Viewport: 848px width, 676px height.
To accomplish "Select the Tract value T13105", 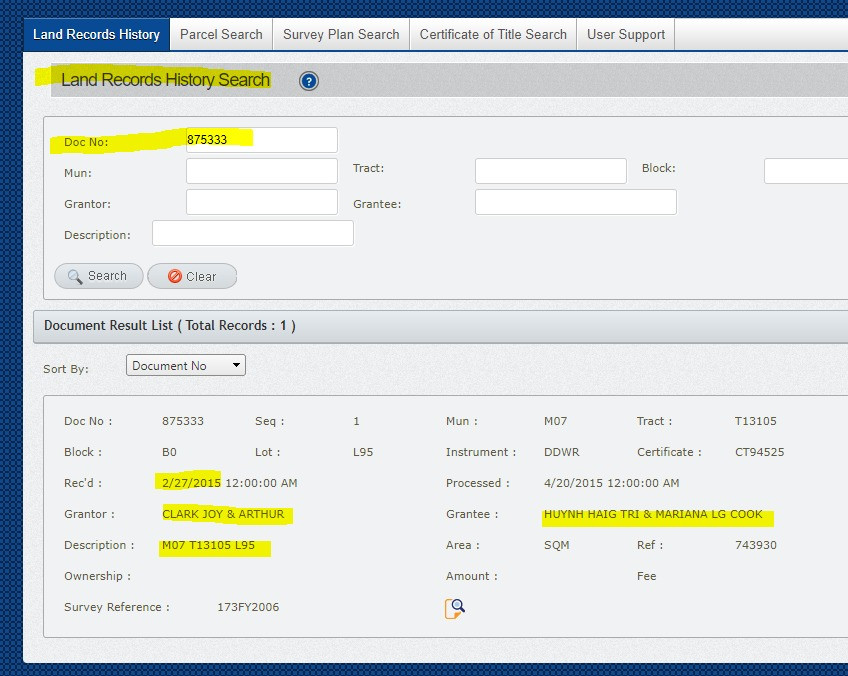I will (756, 421).
